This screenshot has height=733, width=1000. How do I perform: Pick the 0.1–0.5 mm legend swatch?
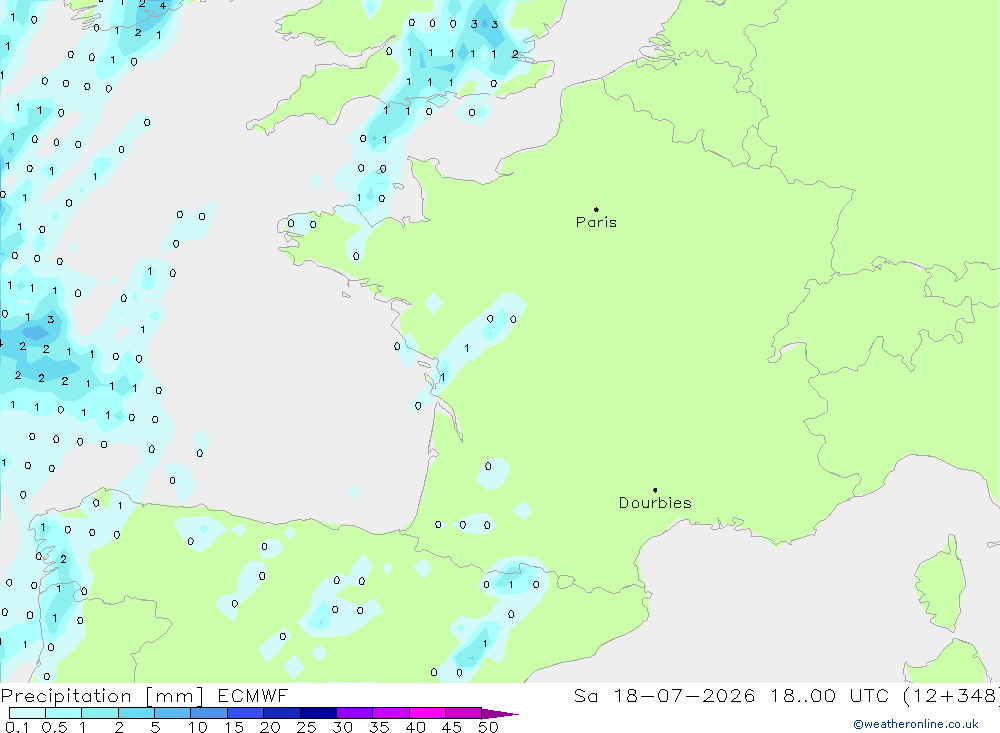[x=27, y=713]
